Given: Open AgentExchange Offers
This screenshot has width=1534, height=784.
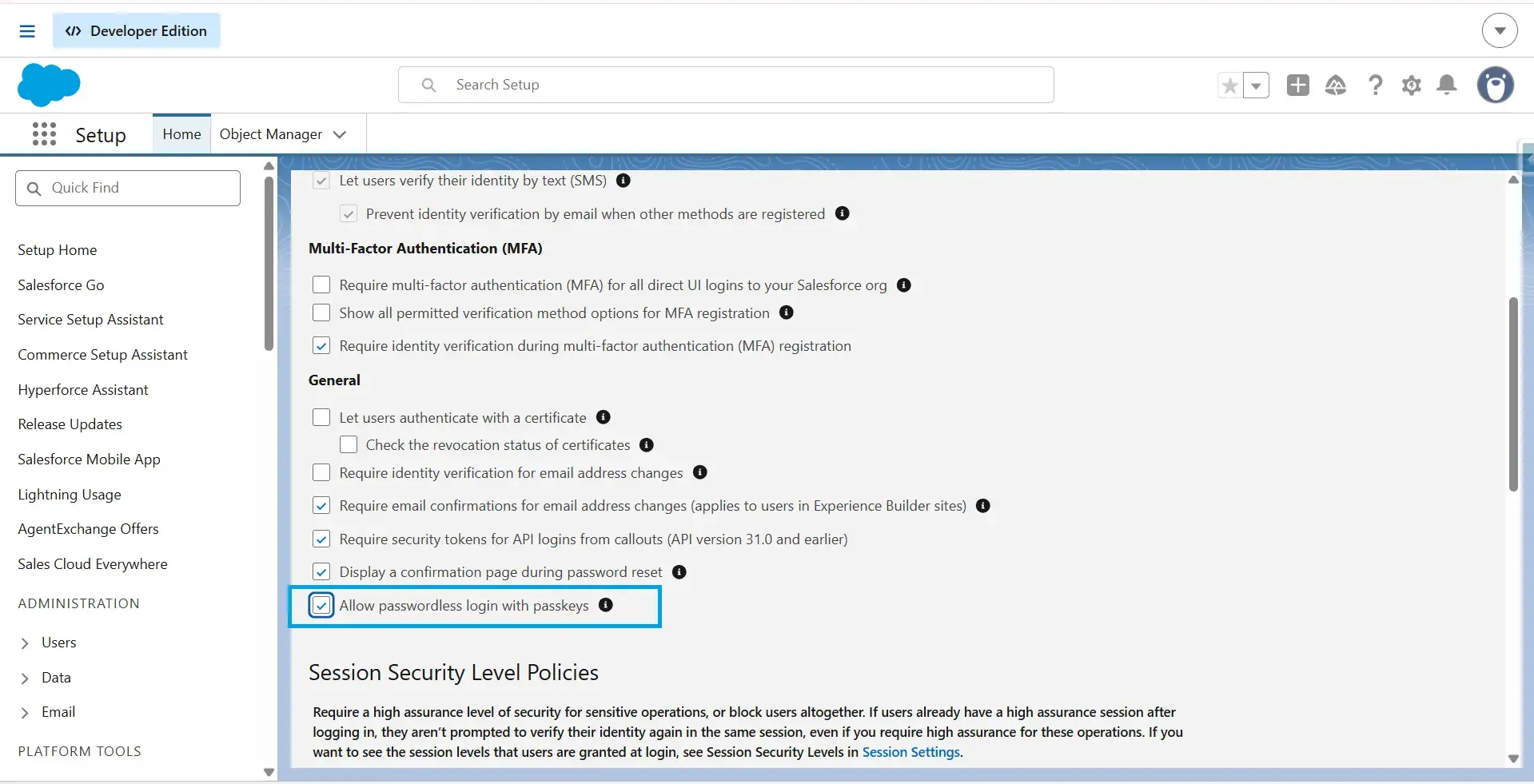Looking at the screenshot, I should (88, 529).
